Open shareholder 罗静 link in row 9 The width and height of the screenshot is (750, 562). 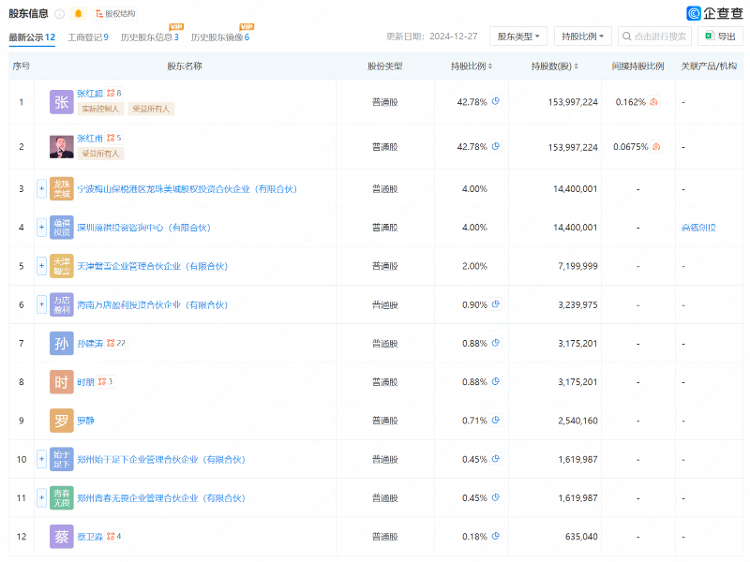(x=86, y=421)
